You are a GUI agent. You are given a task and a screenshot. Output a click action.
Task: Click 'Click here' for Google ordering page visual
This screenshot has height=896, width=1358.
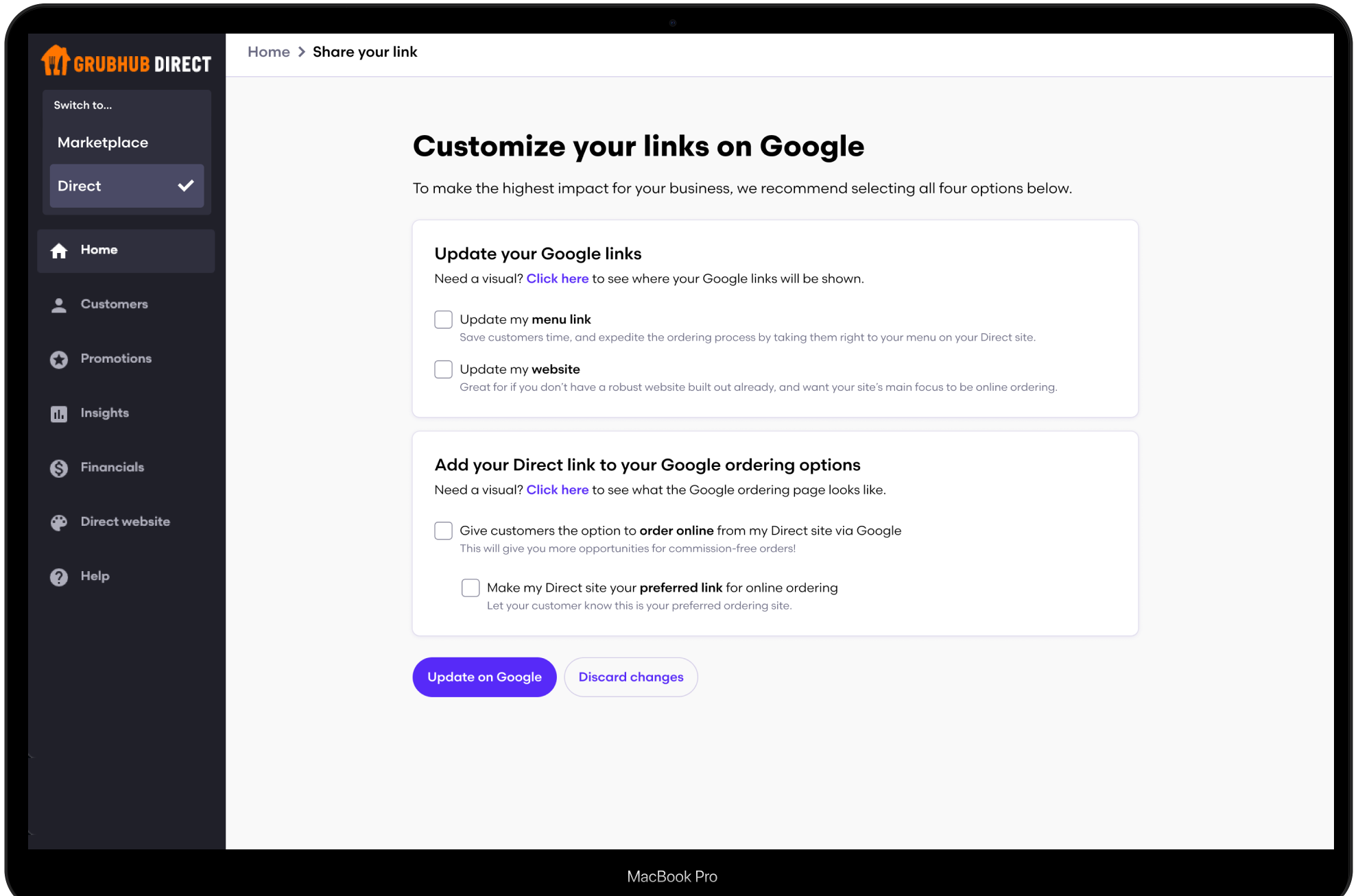coord(558,490)
